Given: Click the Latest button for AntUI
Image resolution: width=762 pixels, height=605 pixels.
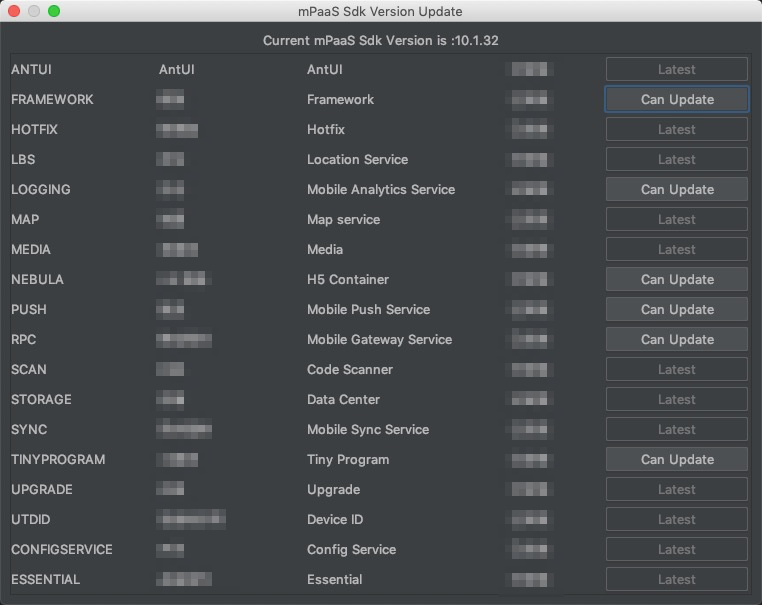Looking at the screenshot, I should pos(676,69).
